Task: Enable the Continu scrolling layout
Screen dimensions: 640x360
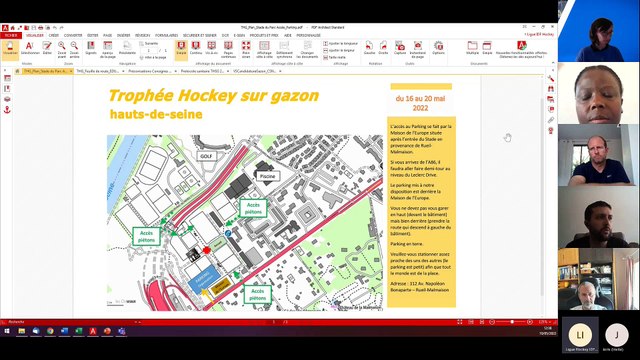Action: (x=196, y=48)
